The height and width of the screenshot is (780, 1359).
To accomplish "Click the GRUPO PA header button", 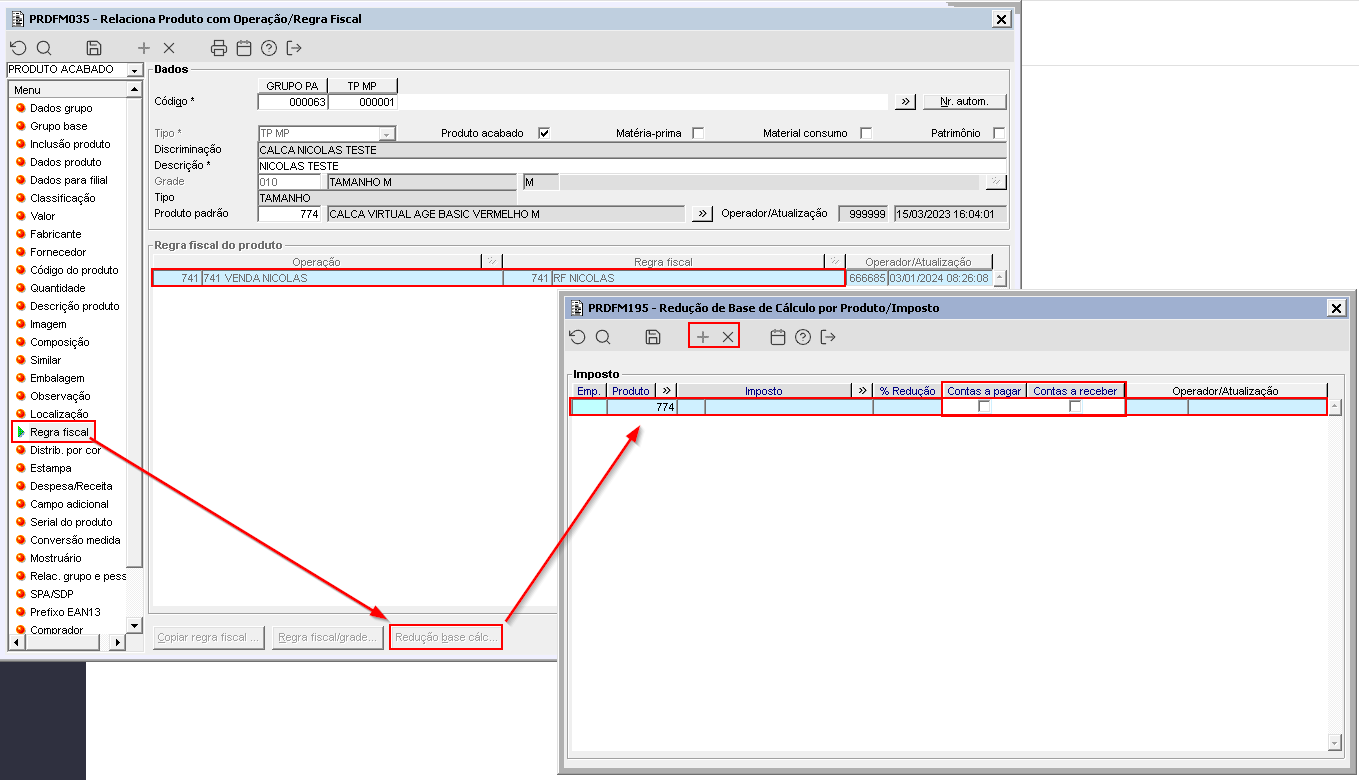I will [x=292, y=86].
